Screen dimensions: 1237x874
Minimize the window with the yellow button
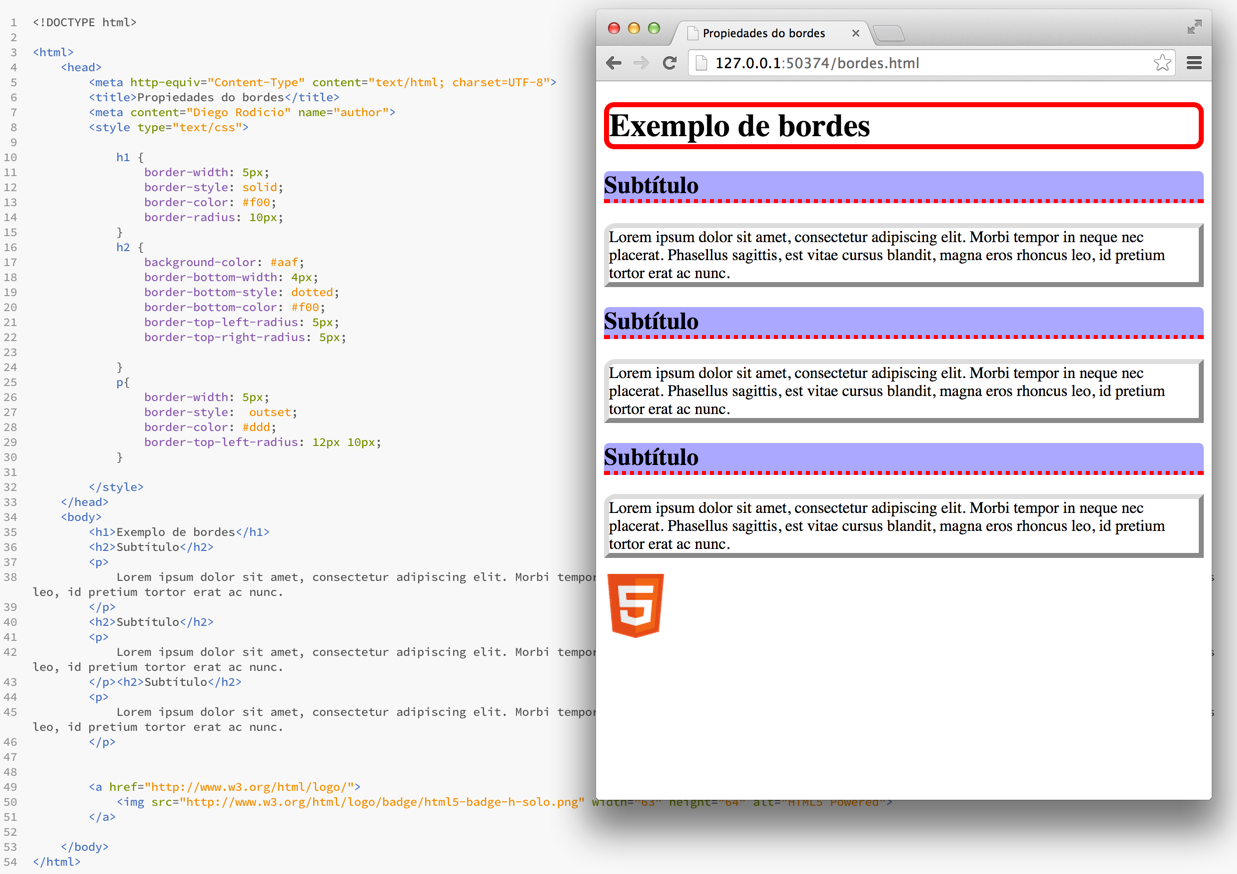point(634,29)
